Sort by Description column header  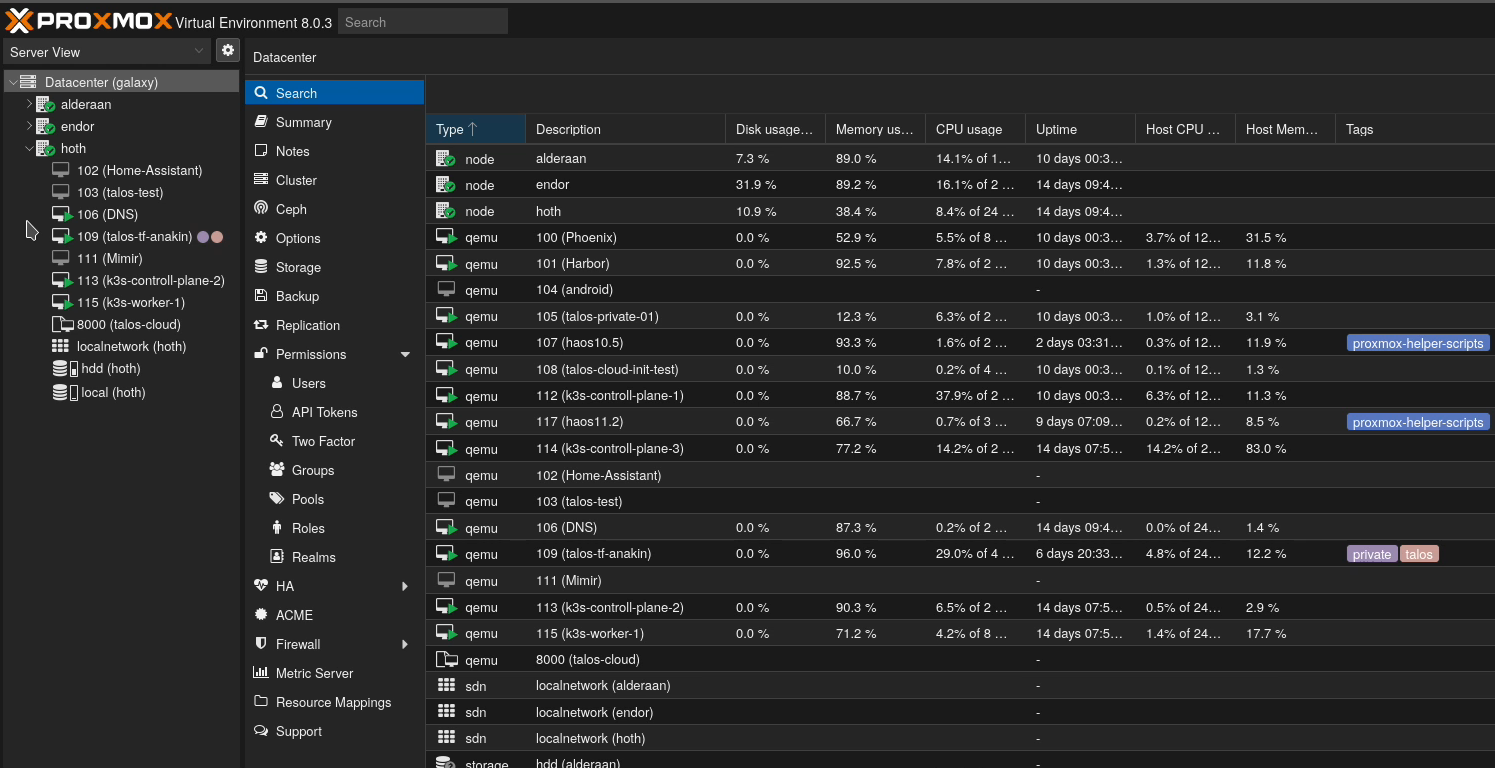(x=625, y=129)
